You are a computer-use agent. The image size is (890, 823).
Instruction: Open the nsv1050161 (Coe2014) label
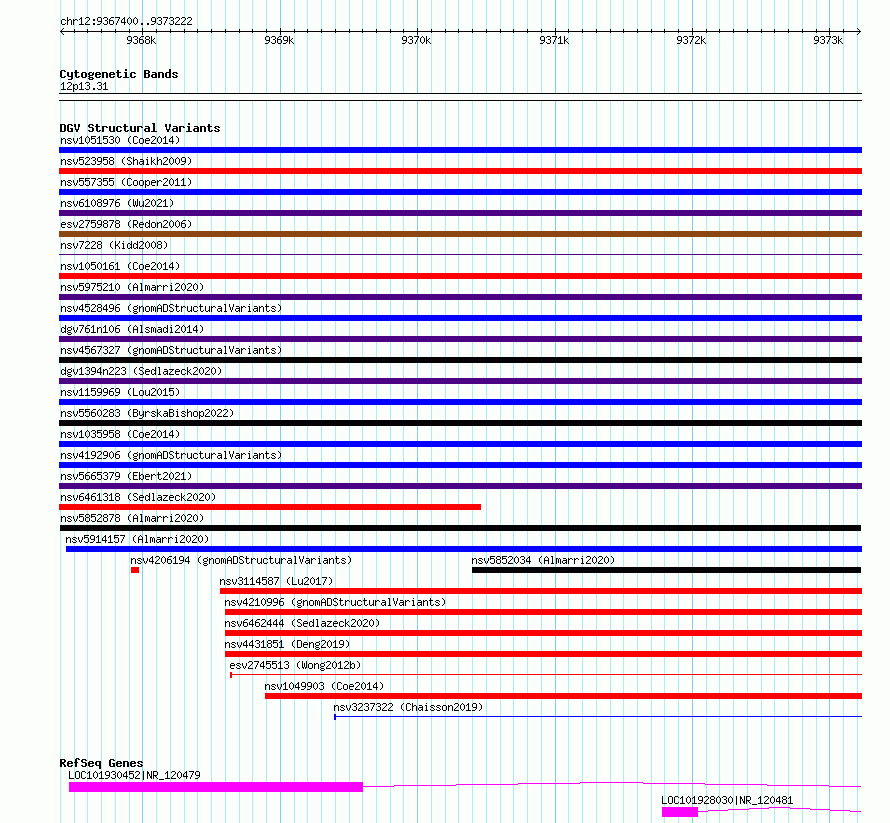click(120, 266)
